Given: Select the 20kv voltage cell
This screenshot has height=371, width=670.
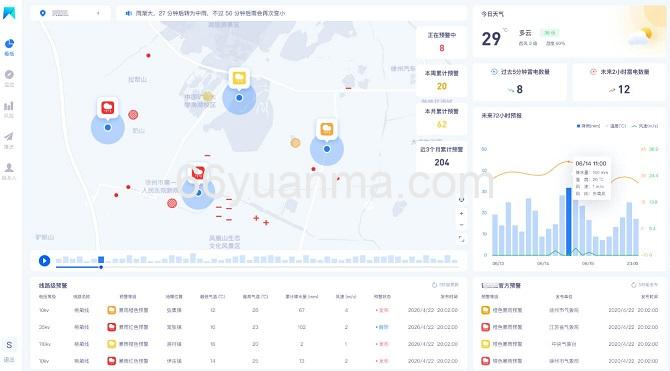Looking at the screenshot, I should click(44, 327).
